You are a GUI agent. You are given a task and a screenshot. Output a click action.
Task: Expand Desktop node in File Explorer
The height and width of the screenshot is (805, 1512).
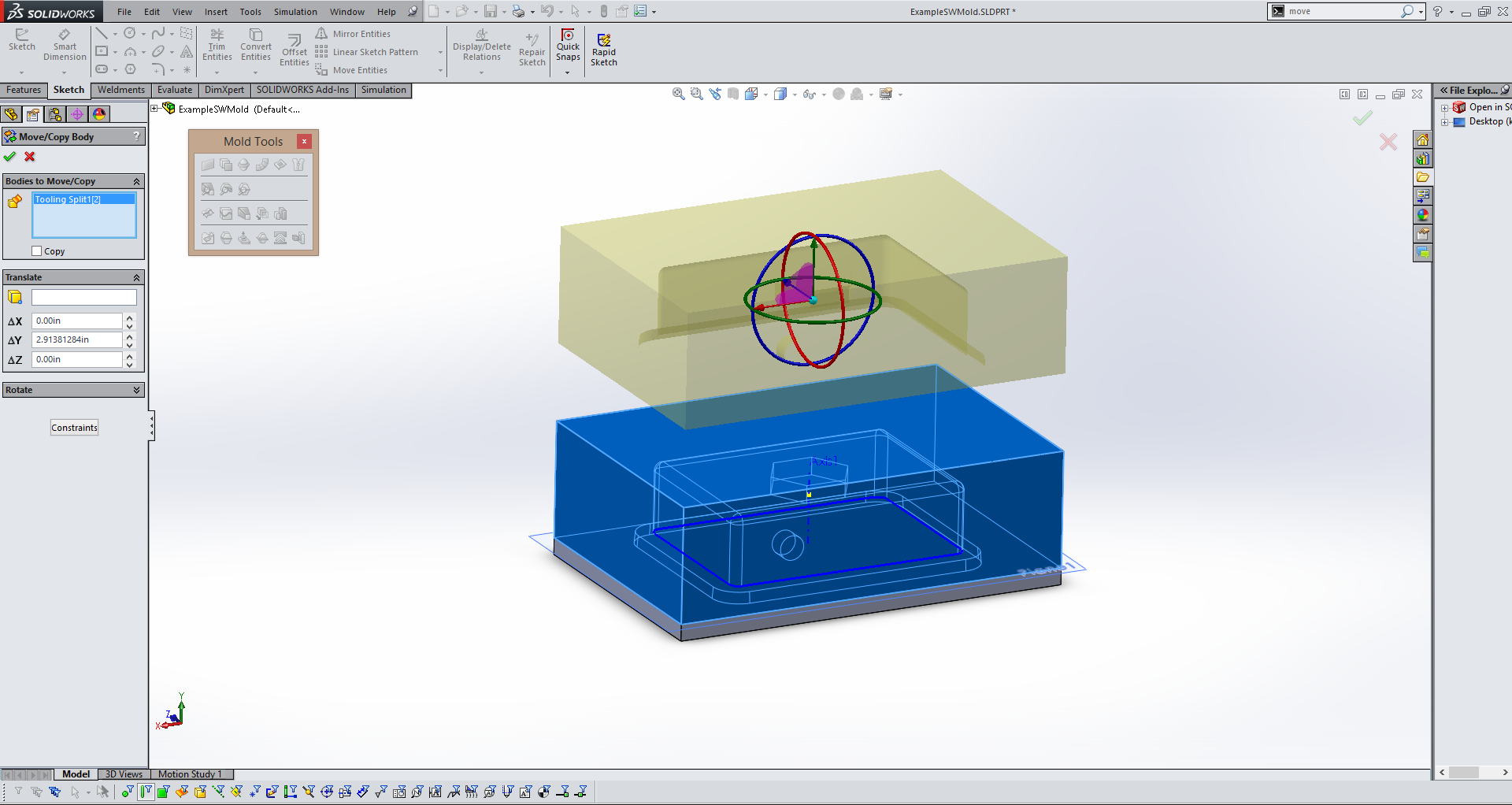[1445, 122]
